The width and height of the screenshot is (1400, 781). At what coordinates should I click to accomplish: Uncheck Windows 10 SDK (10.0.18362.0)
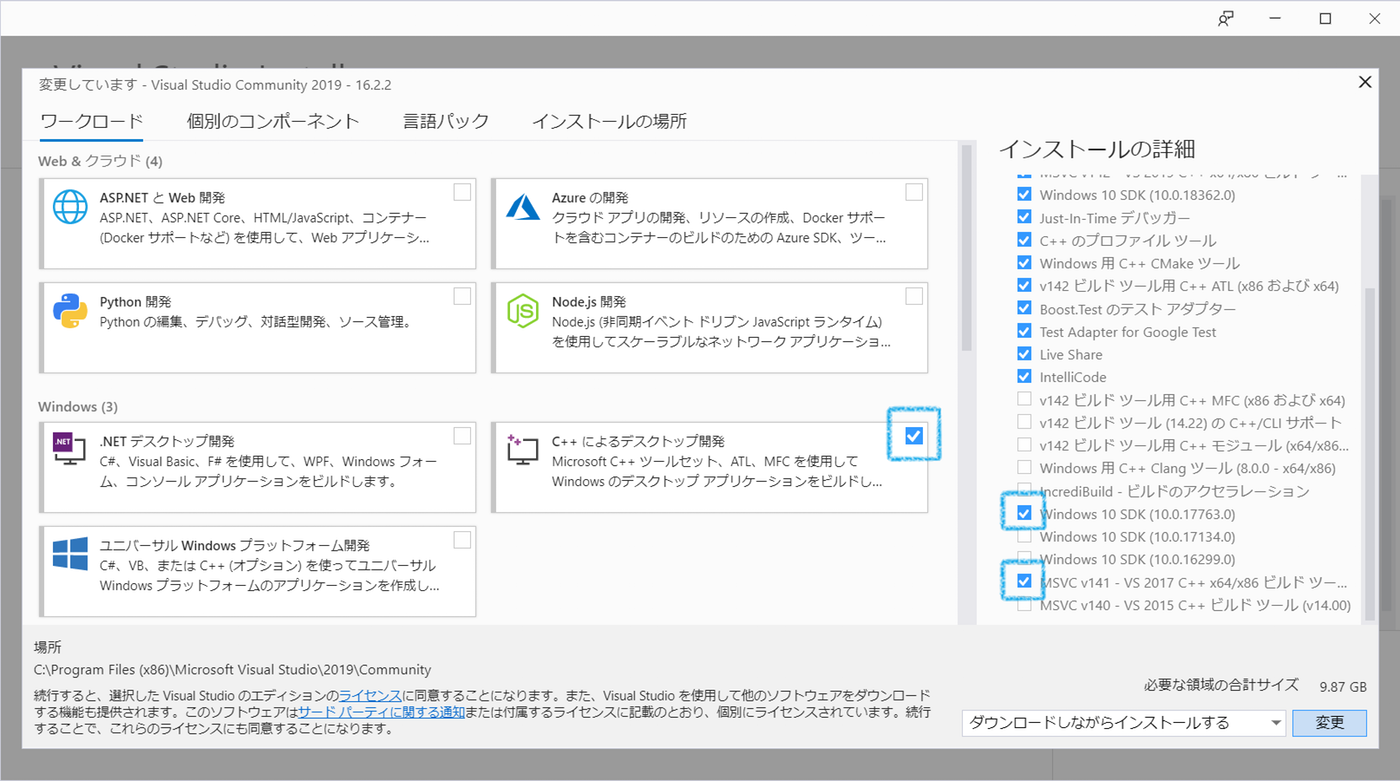(1024, 194)
